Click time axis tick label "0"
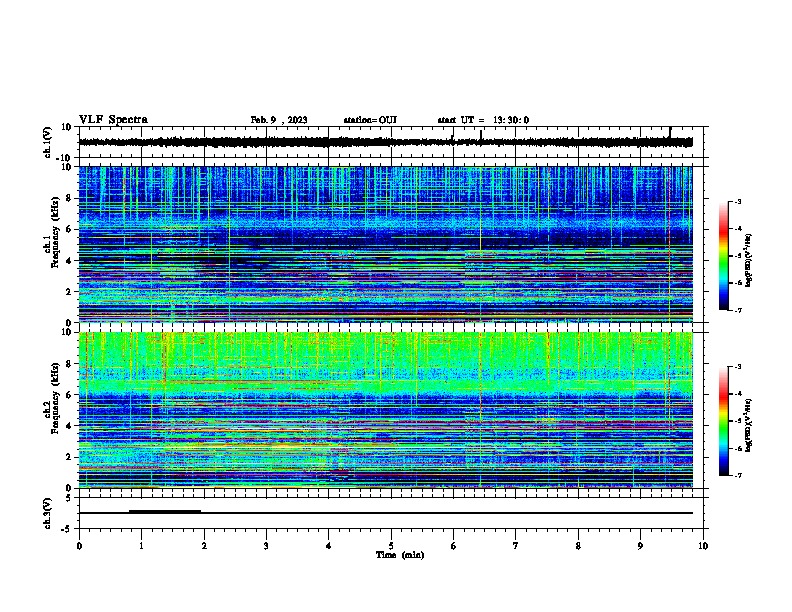 tap(79, 546)
